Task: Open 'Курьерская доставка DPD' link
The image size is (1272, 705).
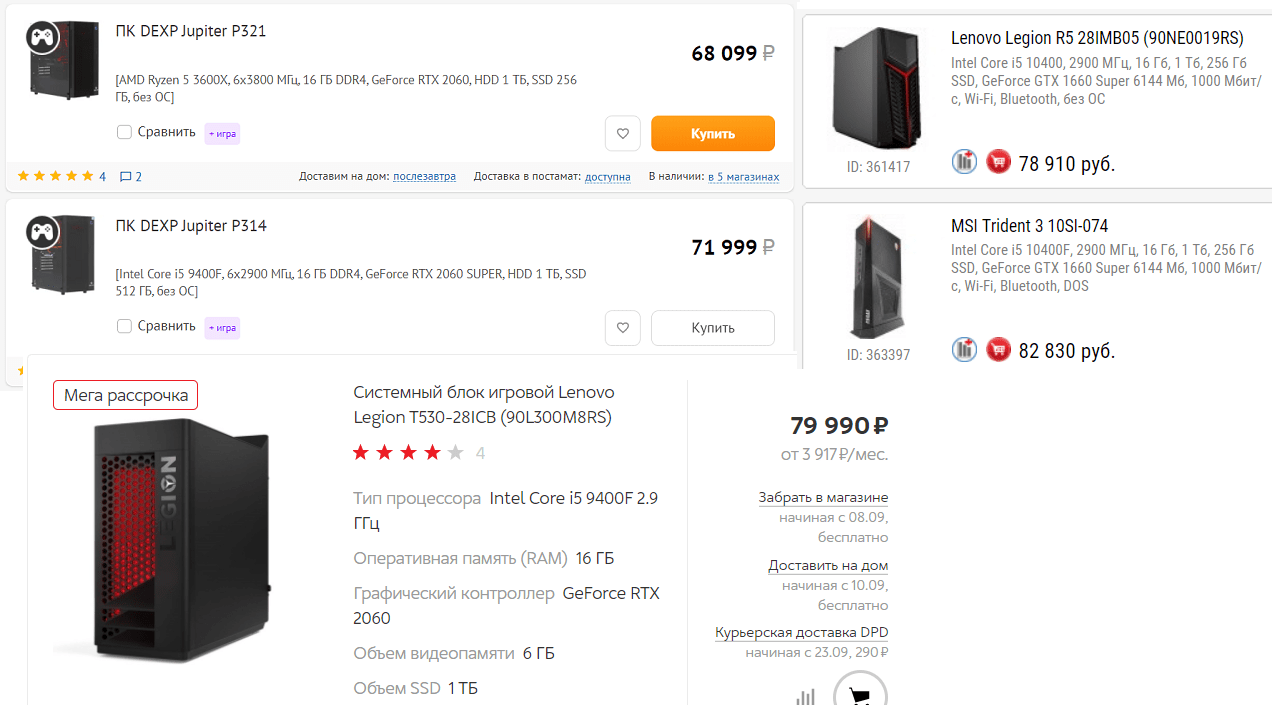Action: [x=801, y=632]
